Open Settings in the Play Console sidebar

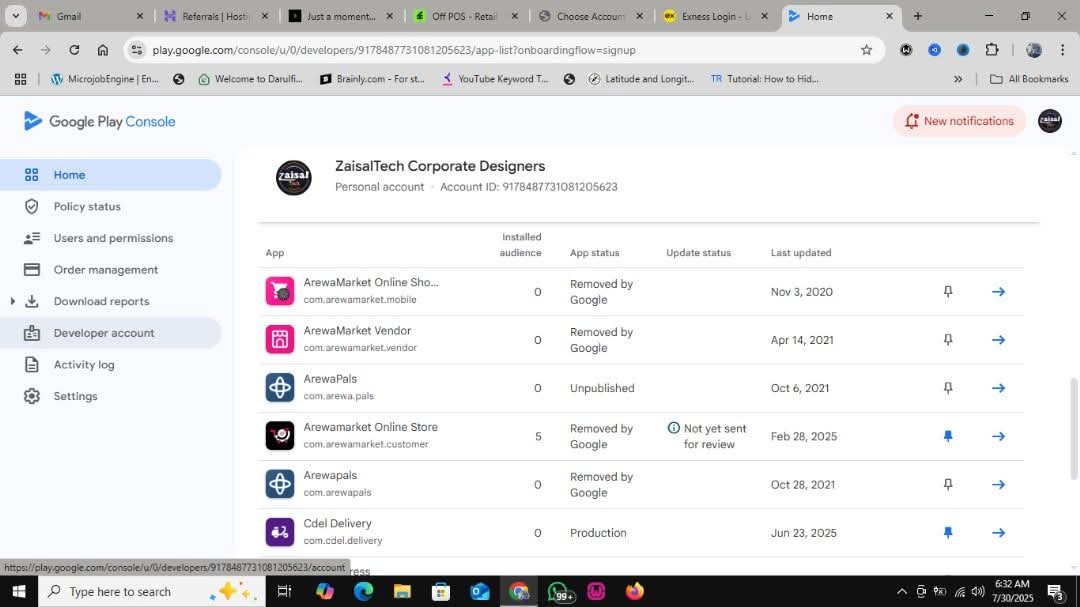pyautogui.click(x=75, y=396)
